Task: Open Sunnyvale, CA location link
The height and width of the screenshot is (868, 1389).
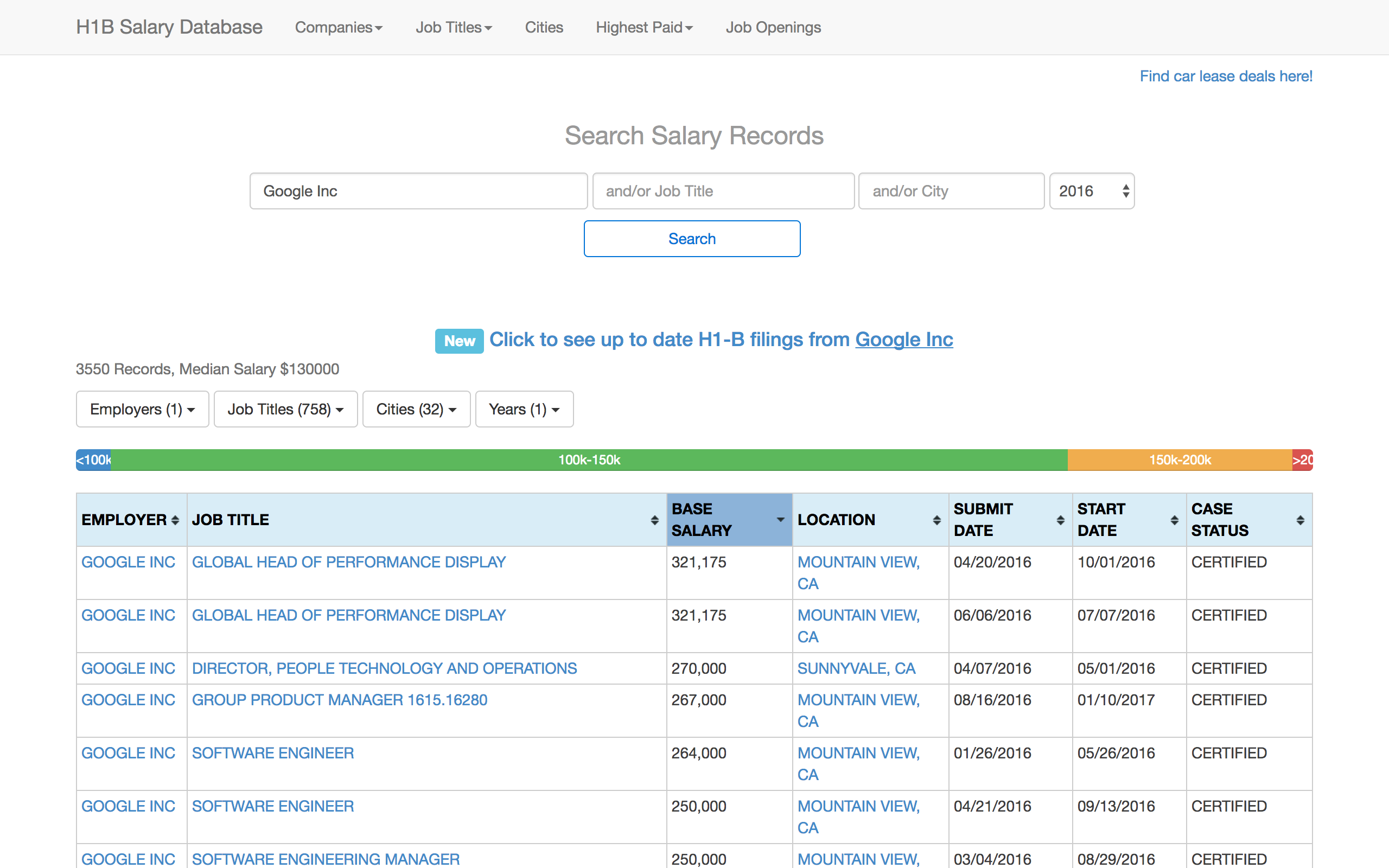Action: point(856,668)
